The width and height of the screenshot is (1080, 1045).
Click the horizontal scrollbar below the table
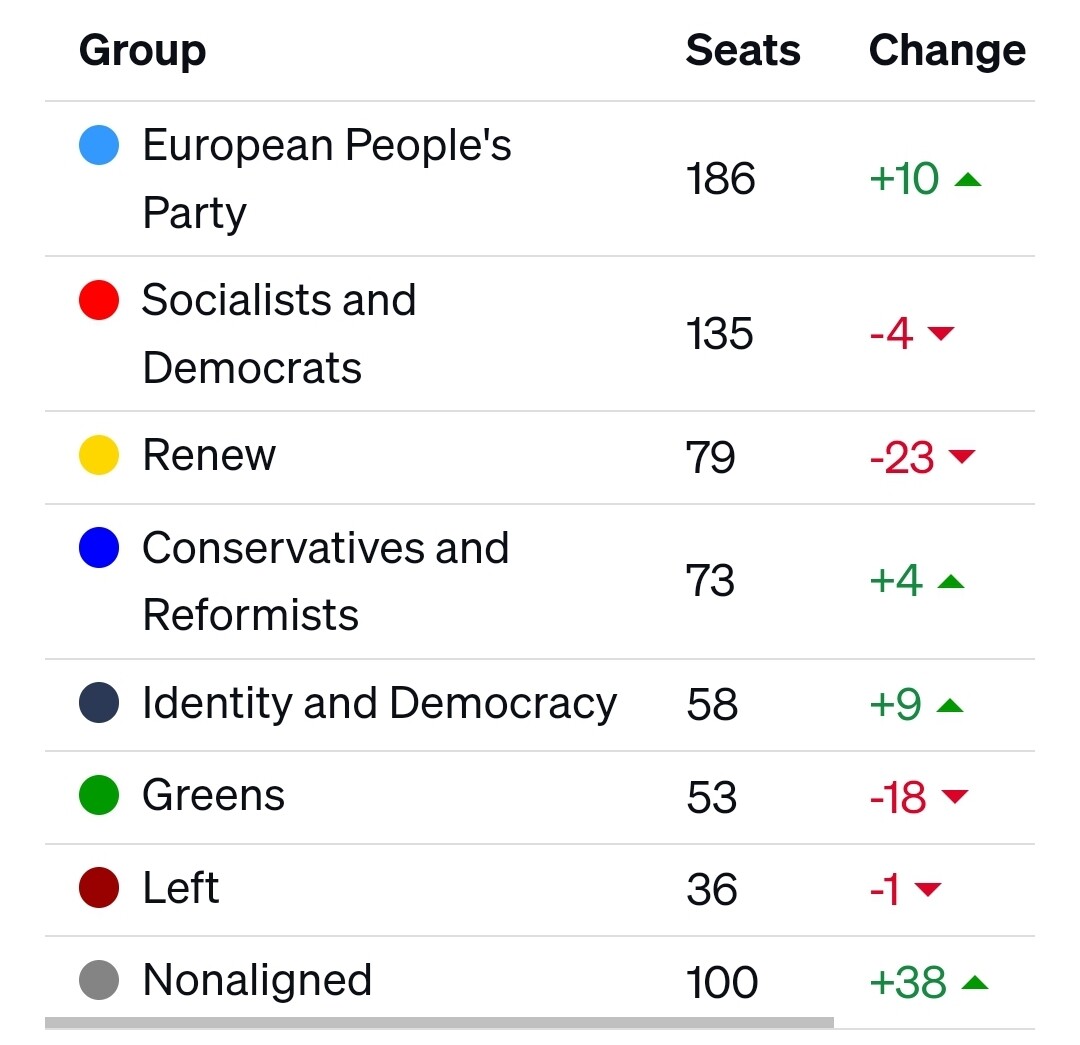439,1023
